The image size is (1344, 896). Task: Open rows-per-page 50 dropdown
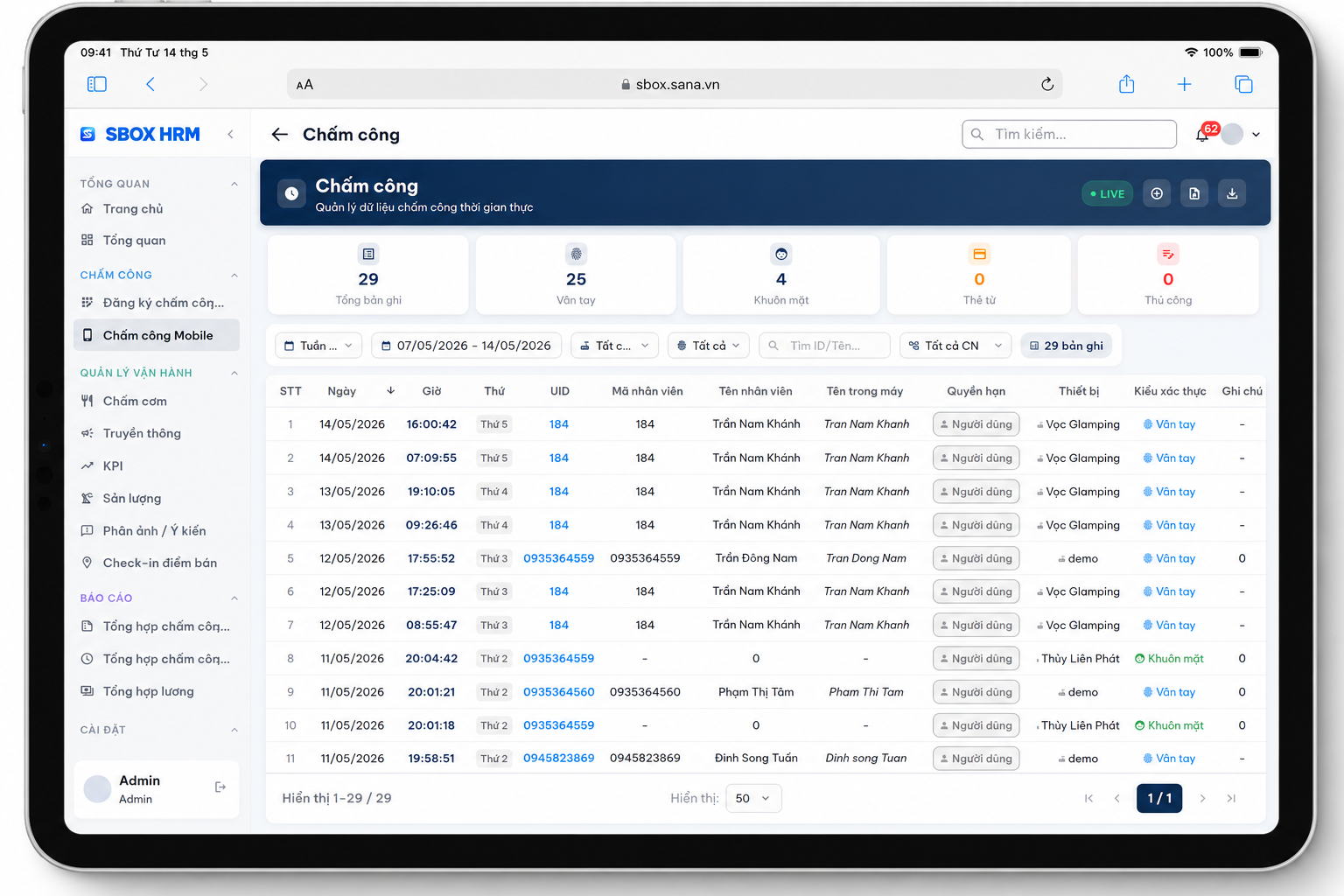click(x=753, y=798)
